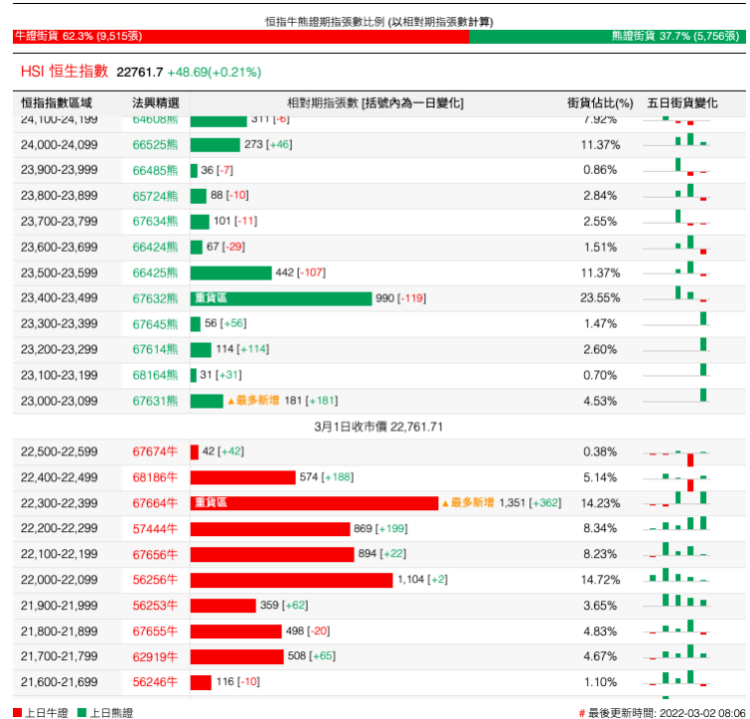Click the five-day chart for 22,000-22,099 row
The height and width of the screenshot is (719, 750).
click(x=676, y=575)
